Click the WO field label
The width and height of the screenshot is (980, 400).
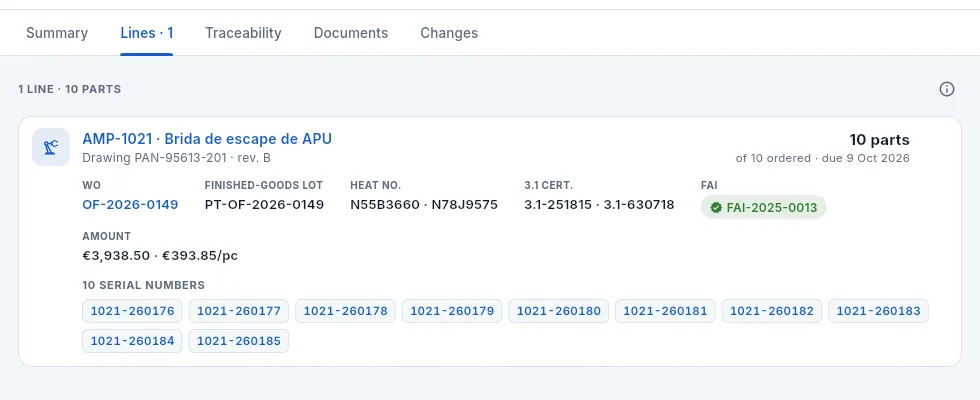91,185
